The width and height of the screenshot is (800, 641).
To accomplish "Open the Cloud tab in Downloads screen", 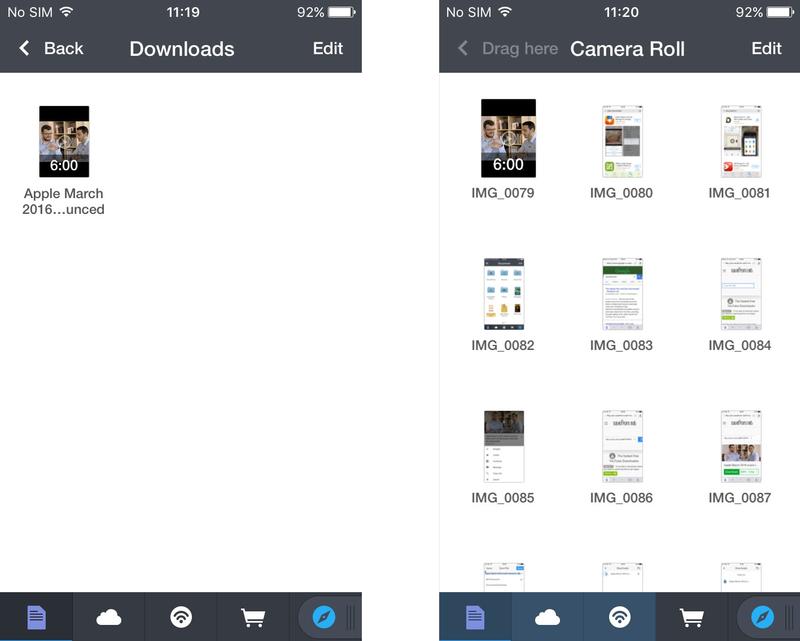I will pos(109,618).
